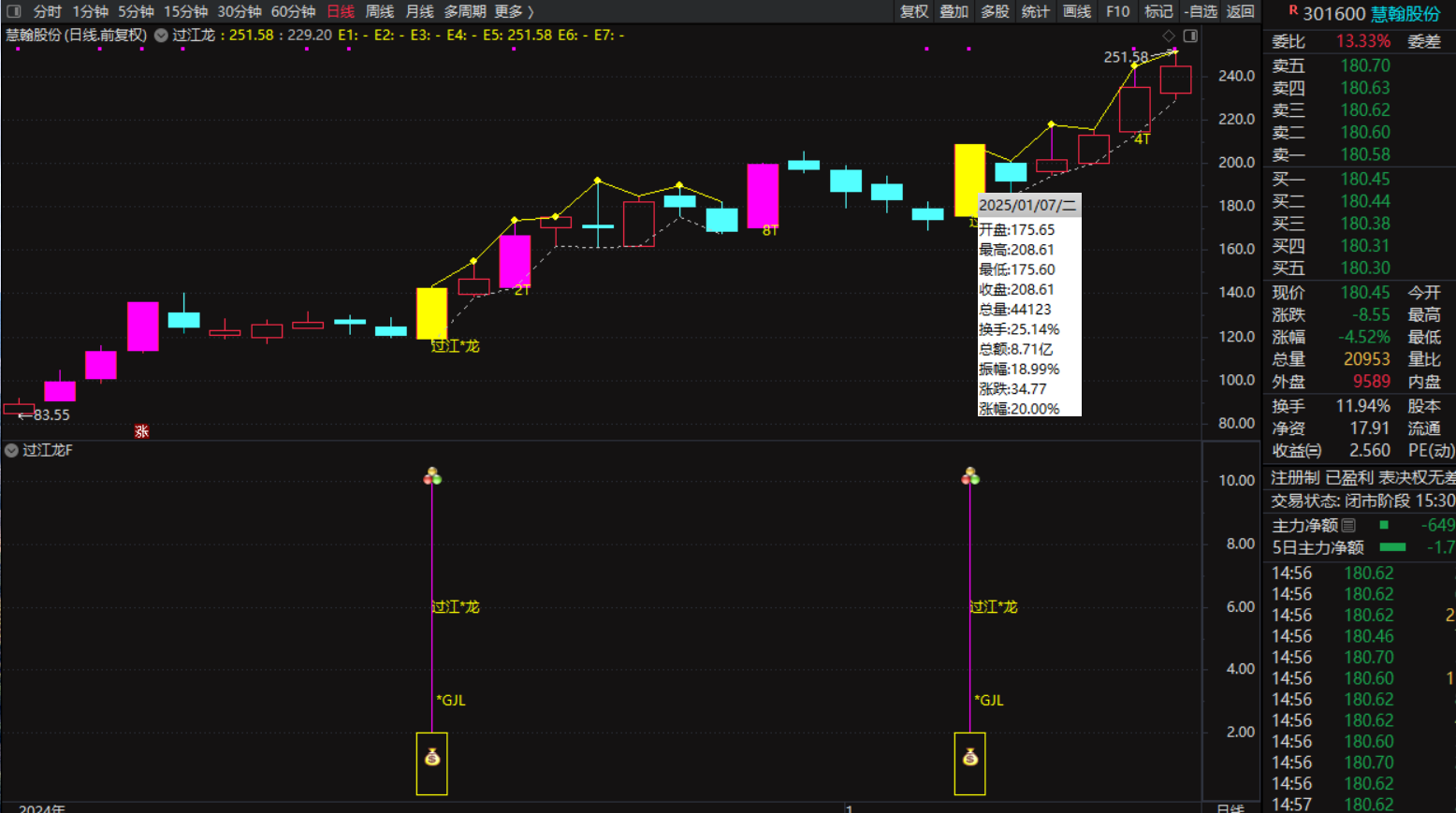Viewport: 1456px width, 813px height.
Task: Open F10 company information
Action: tap(1117, 11)
